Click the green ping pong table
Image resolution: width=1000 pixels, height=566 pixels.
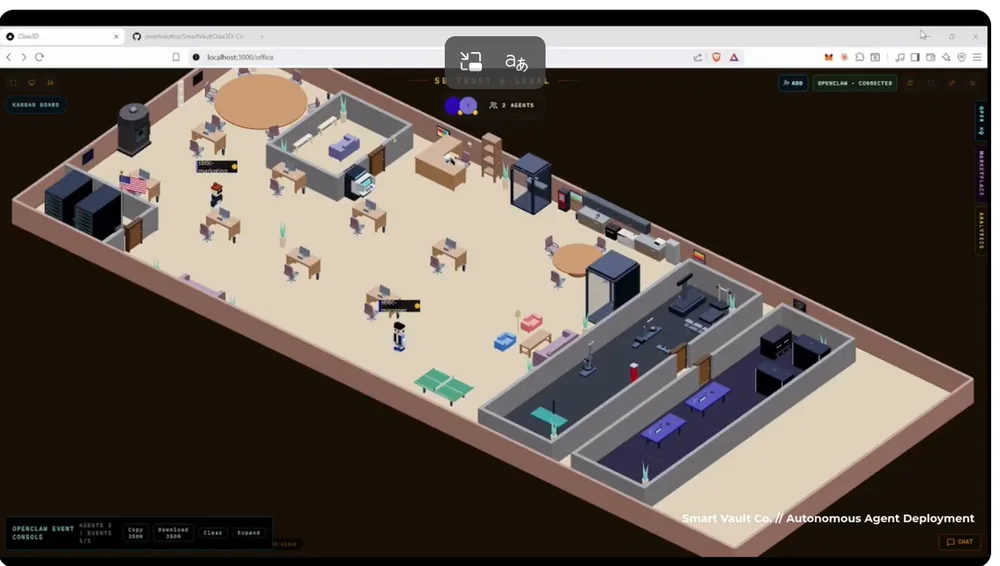pos(445,384)
